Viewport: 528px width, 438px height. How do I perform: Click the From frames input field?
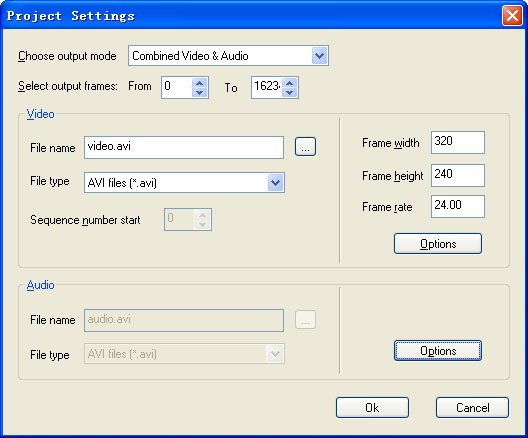pos(177,88)
